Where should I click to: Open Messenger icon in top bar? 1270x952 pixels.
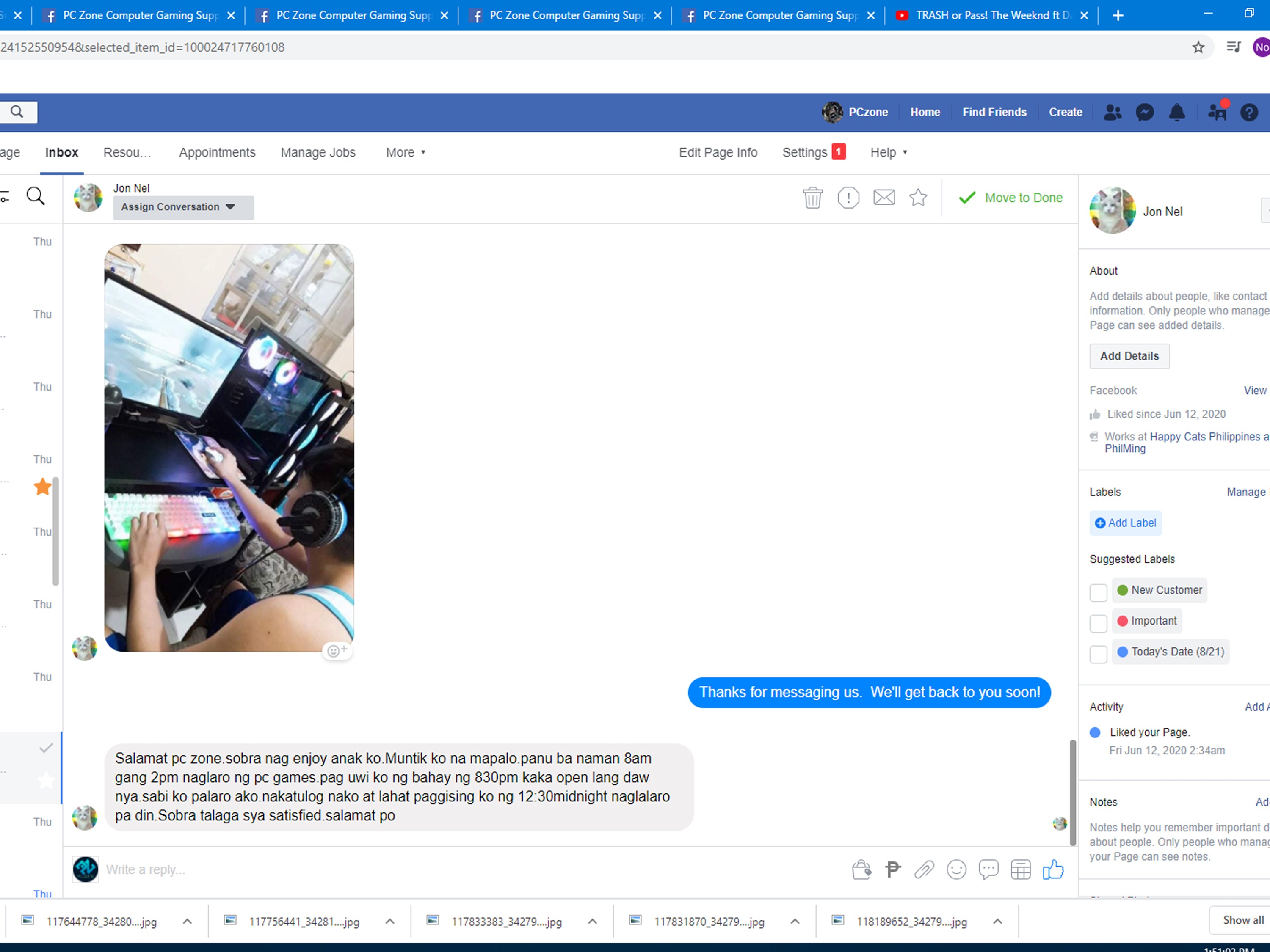(1144, 113)
